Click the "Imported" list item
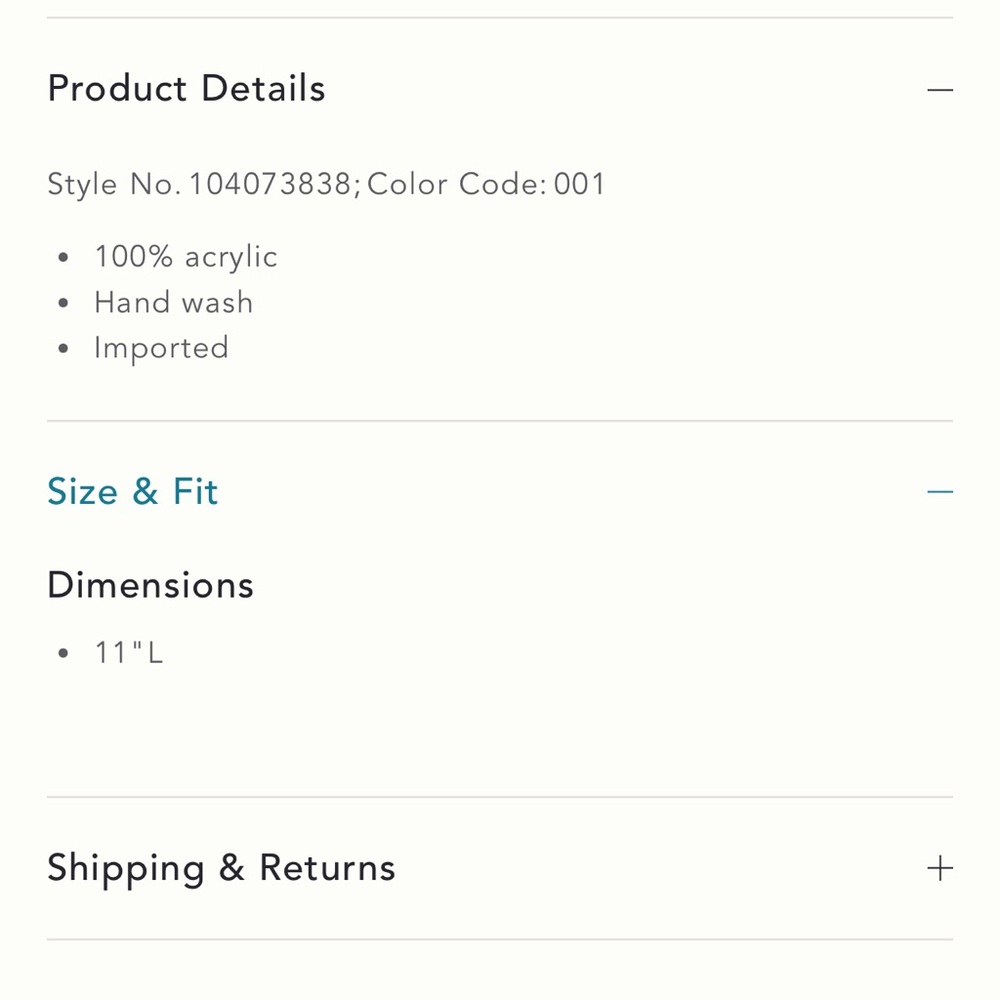The image size is (1000, 1000). tap(161, 348)
